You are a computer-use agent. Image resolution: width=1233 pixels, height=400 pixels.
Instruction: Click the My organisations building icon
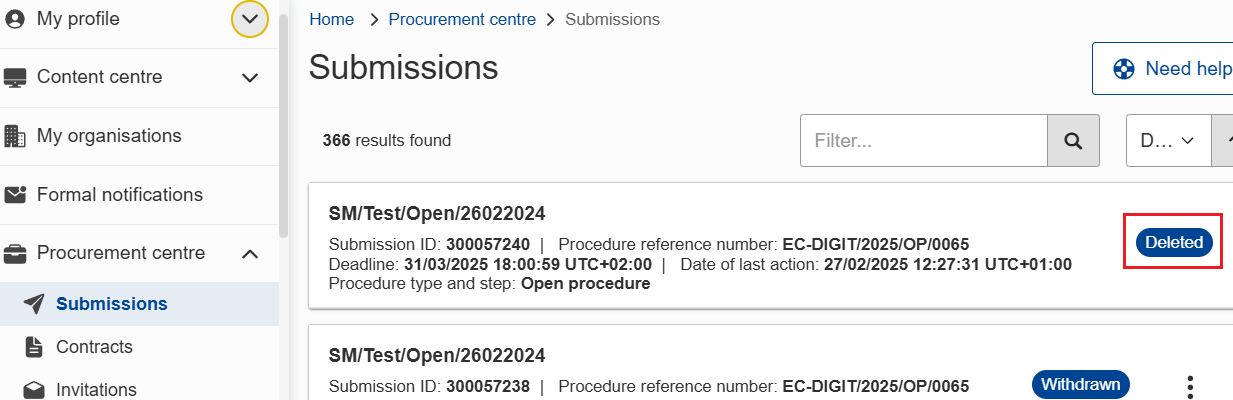click(x=15, y=136)
